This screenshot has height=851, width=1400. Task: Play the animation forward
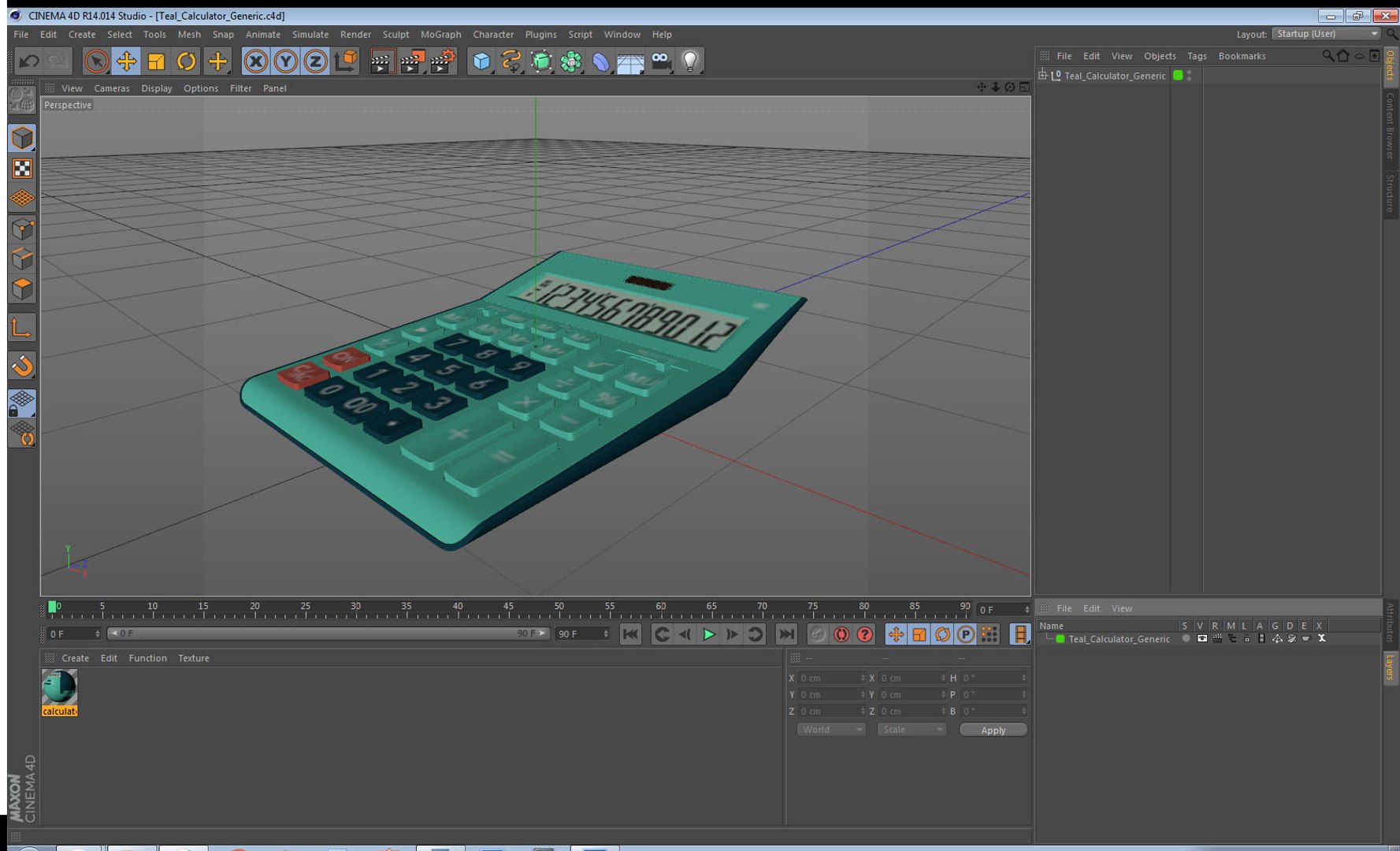(x=708, y=634)
